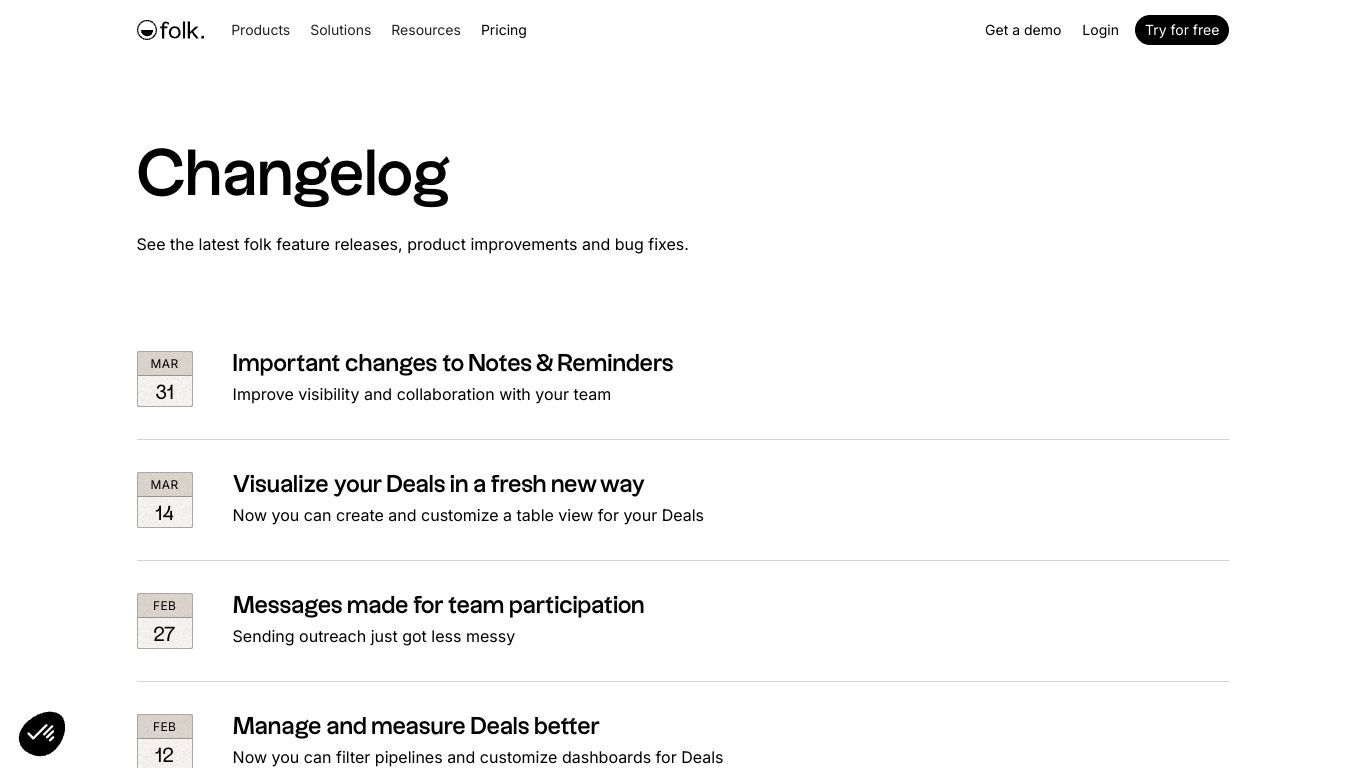Go to the Pricing page
This screenshot has height=768, width=1366.
504,30
